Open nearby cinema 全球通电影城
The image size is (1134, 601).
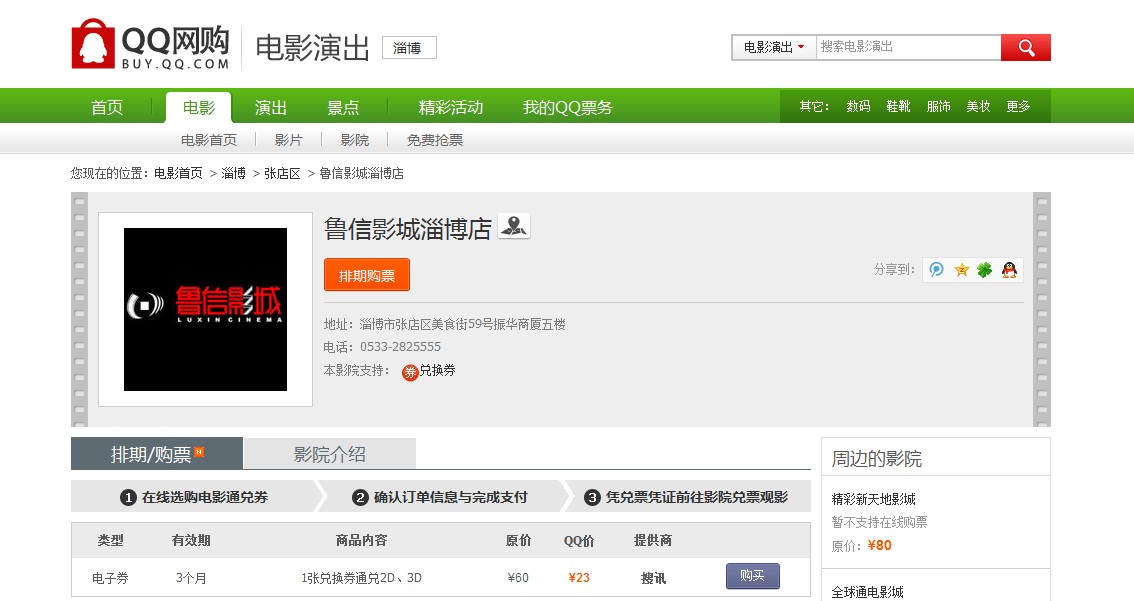tap(868, 592)
